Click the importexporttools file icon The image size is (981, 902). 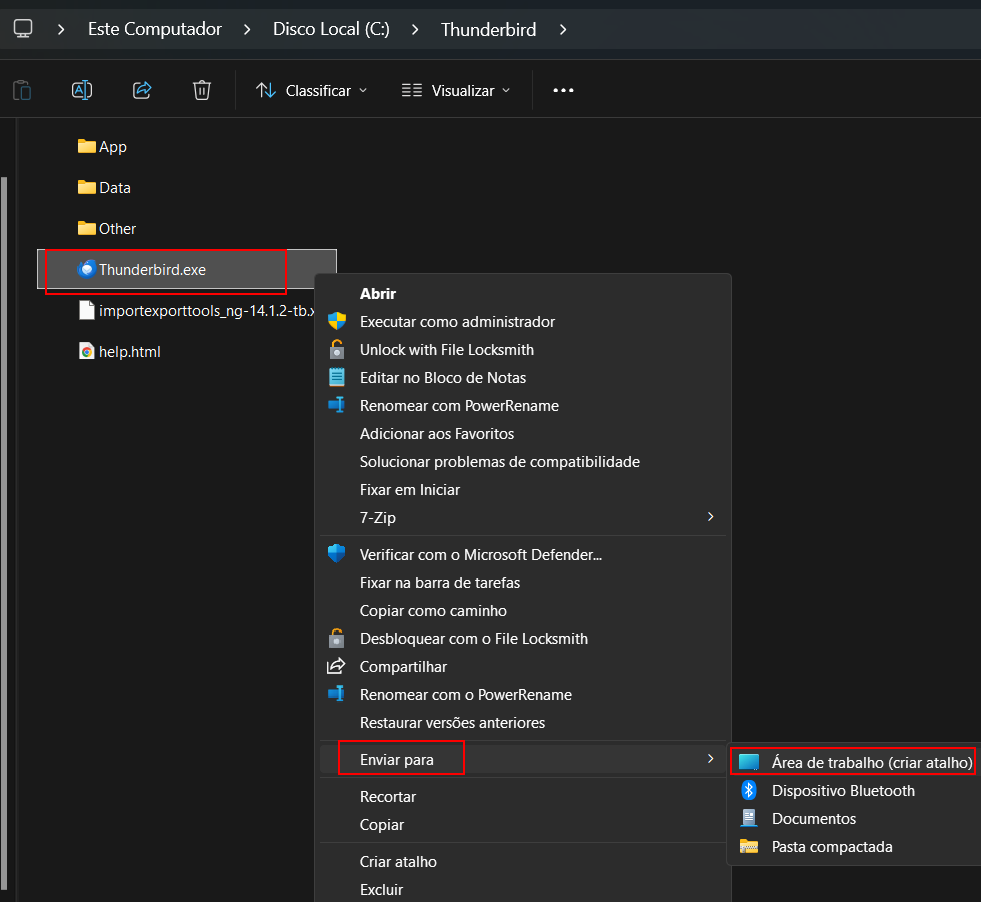click(x=86, y=310)
